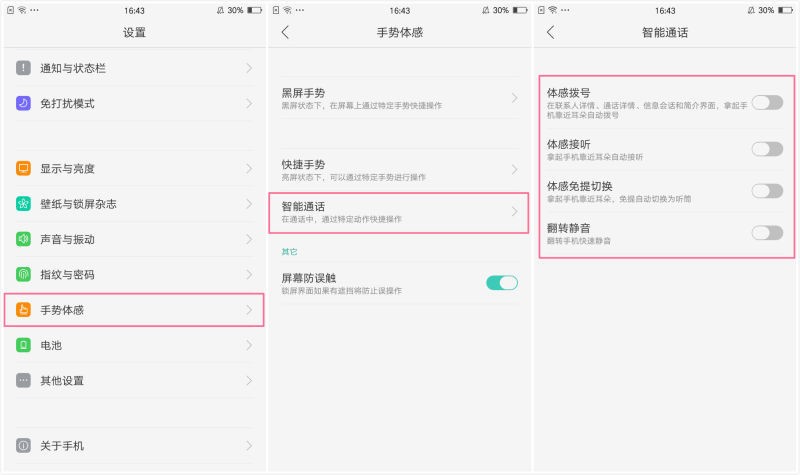Open 显示与亮度 settings
800x475 pixels.
click(134, 168)
